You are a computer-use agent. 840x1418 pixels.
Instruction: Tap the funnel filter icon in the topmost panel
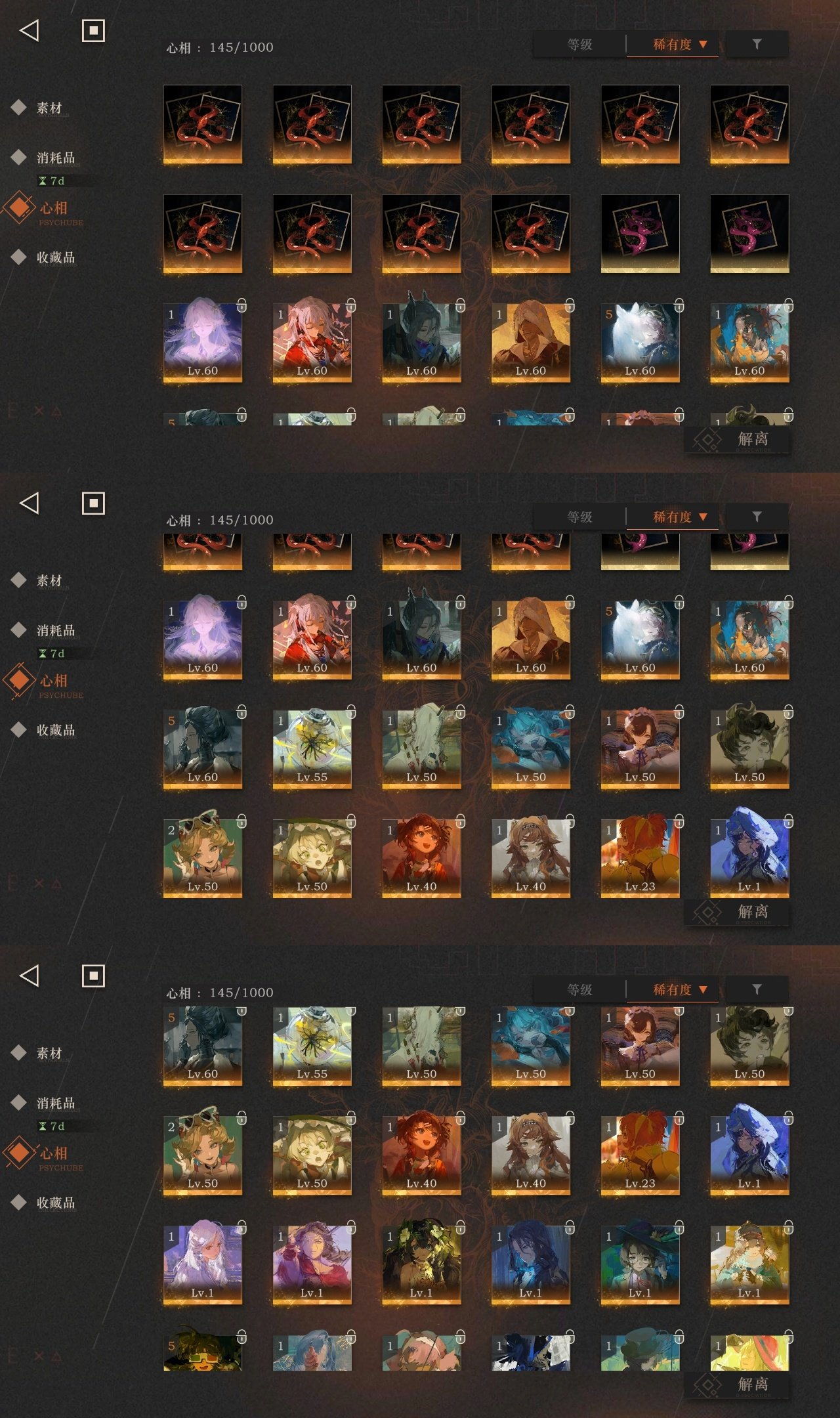(757, 44)
